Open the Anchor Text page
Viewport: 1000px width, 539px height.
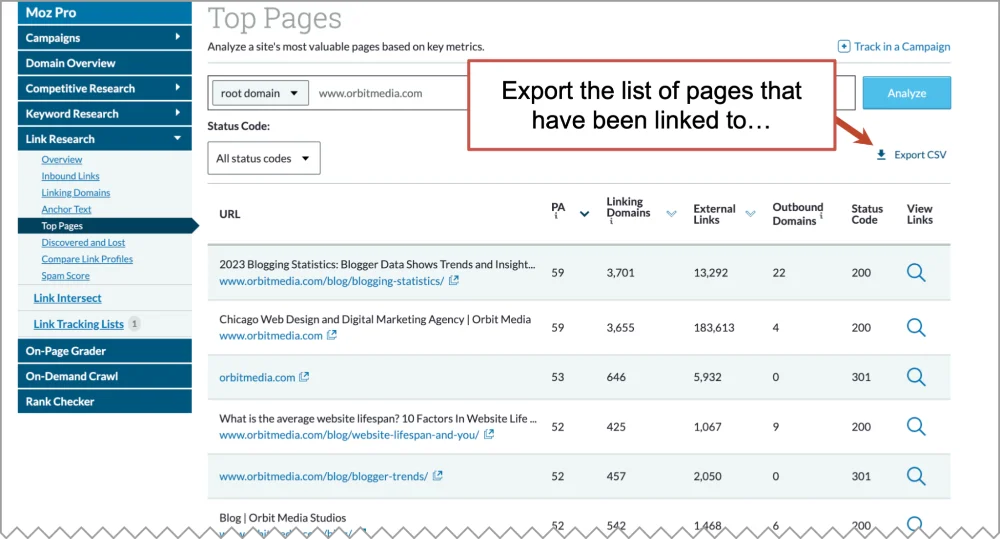pos(66,209)
